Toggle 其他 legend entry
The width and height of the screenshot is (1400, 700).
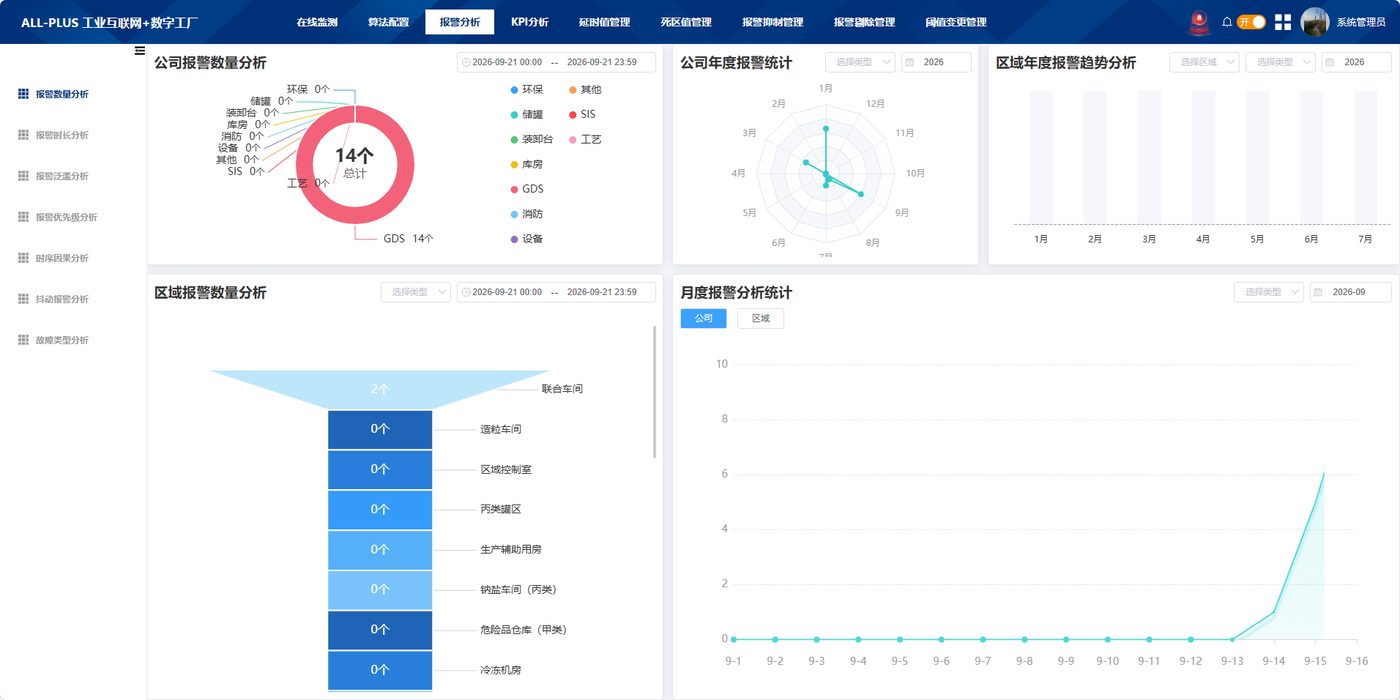(585, 90)
